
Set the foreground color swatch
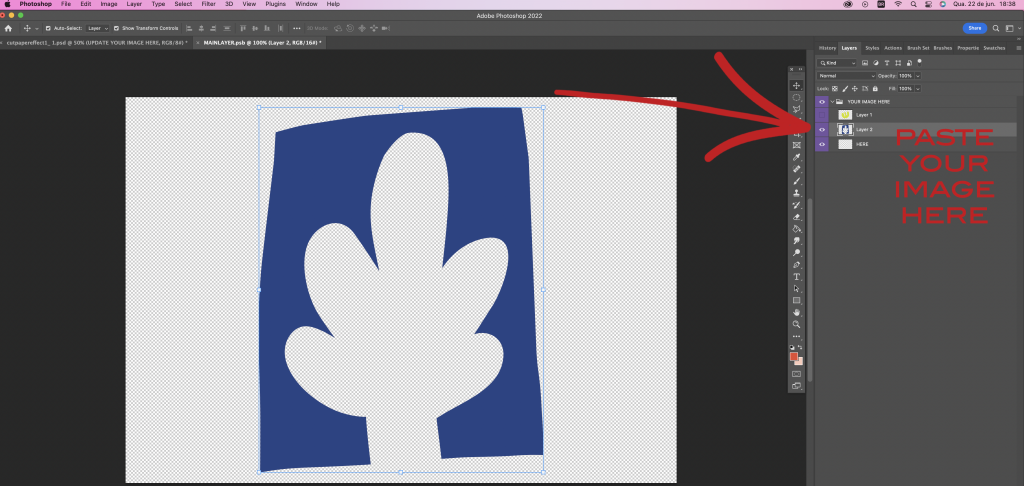point(793,356)
